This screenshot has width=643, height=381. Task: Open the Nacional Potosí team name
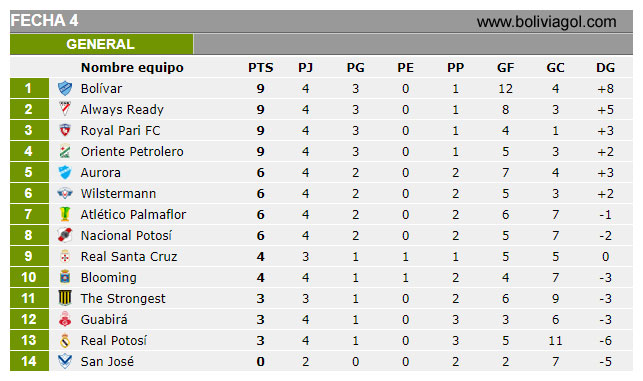[x=126, y=235]
